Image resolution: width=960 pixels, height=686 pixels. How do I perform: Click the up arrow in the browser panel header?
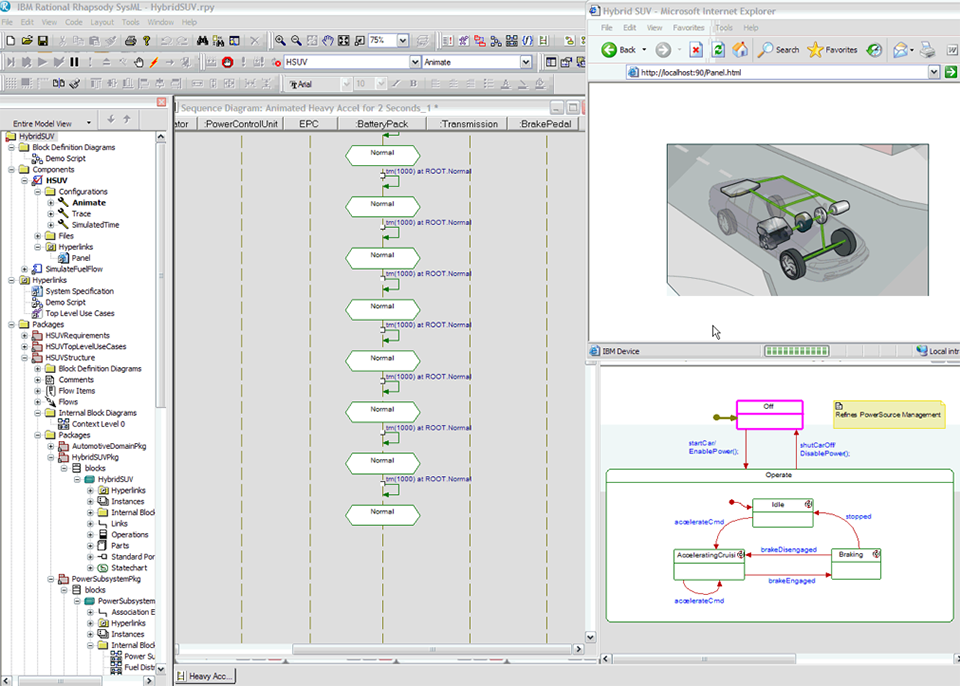pyautogui.click(x=127, y=119)
